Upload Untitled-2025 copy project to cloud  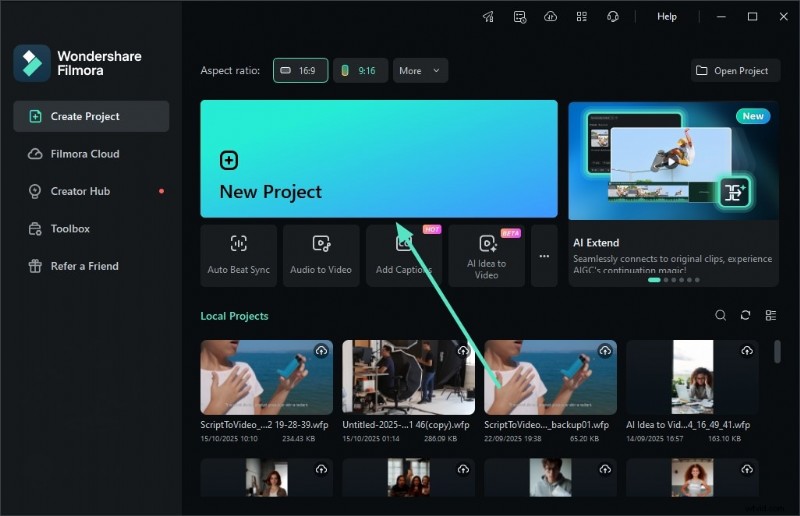(463, 351)
